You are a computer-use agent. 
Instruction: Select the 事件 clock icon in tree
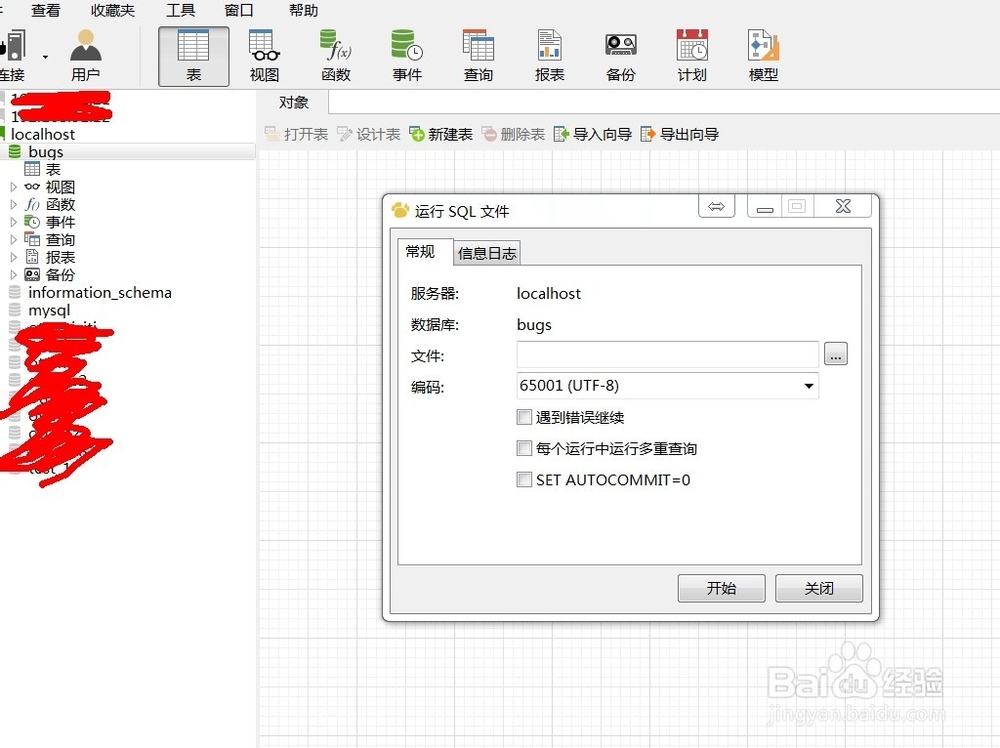click(32, 222)
